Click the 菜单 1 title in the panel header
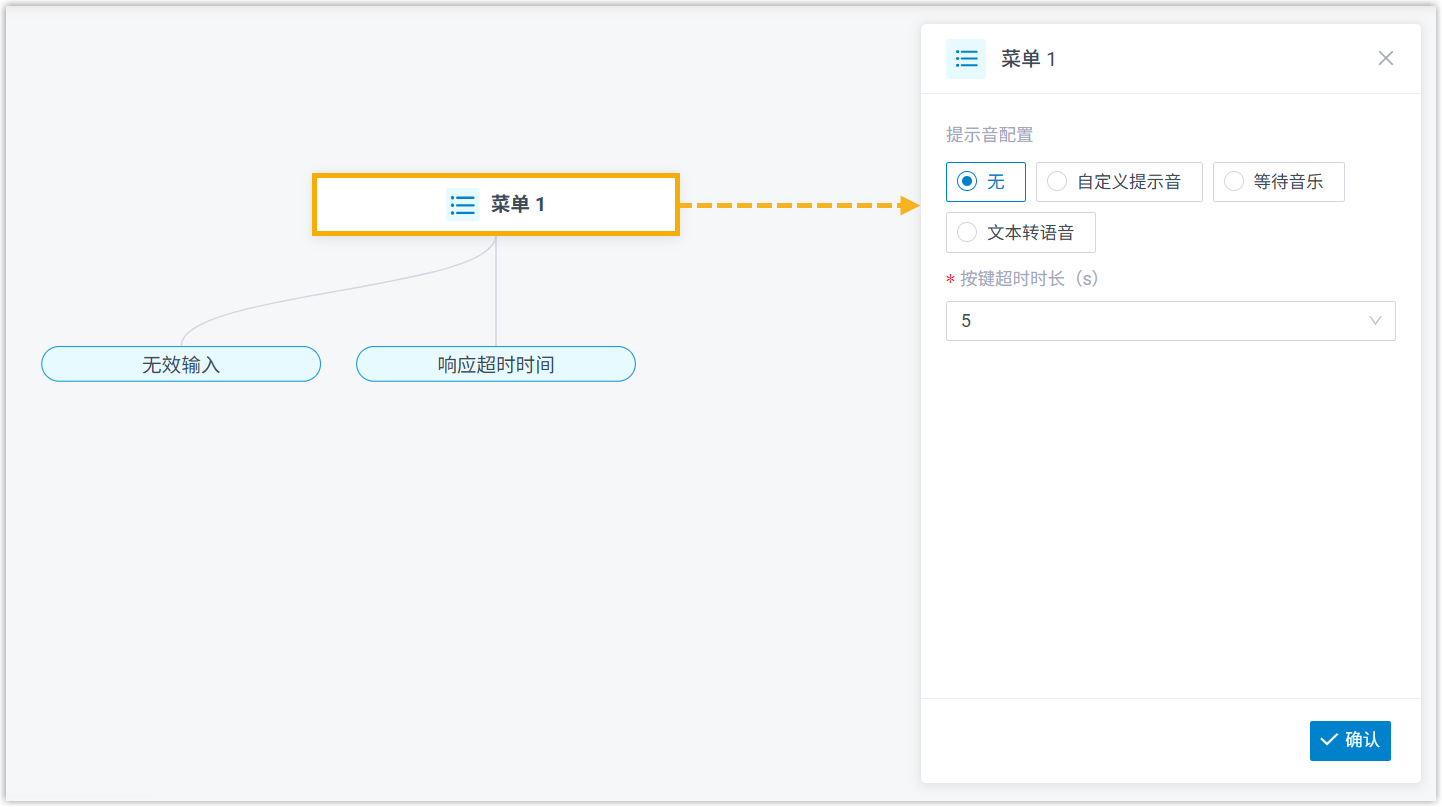The height and width of the screenshot is (807, 1442). tap(1028, 59)
